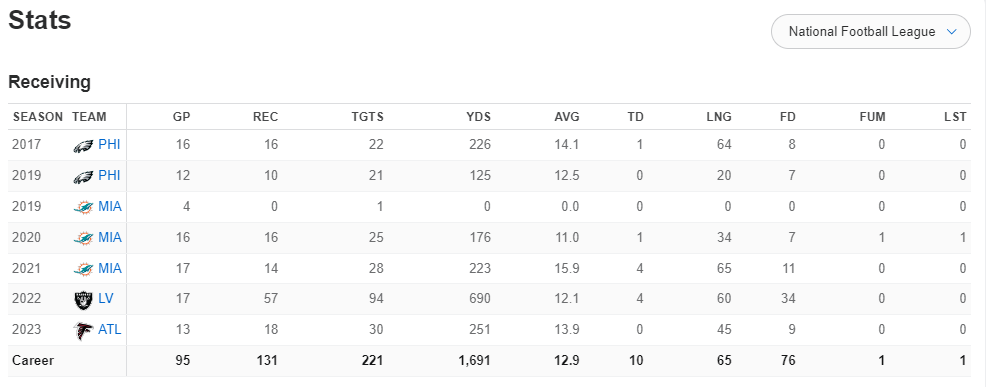This screenshot has width=986, height=387.
Task: Open the PHI team link for 2019
Action: pos(109,176)
